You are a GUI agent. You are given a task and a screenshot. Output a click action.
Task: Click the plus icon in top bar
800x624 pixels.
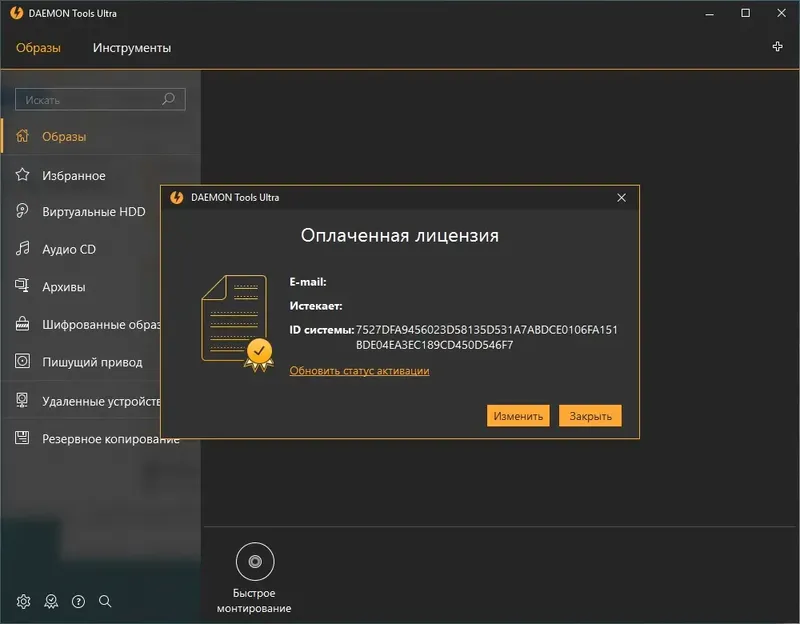pos(777,46)
